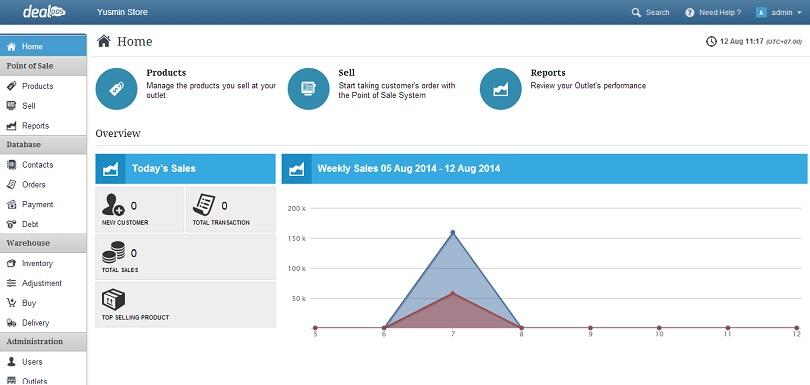Open Payment in the sidebar
The width and height of the screenshot is (810, 385).
(x=43, y=205)
